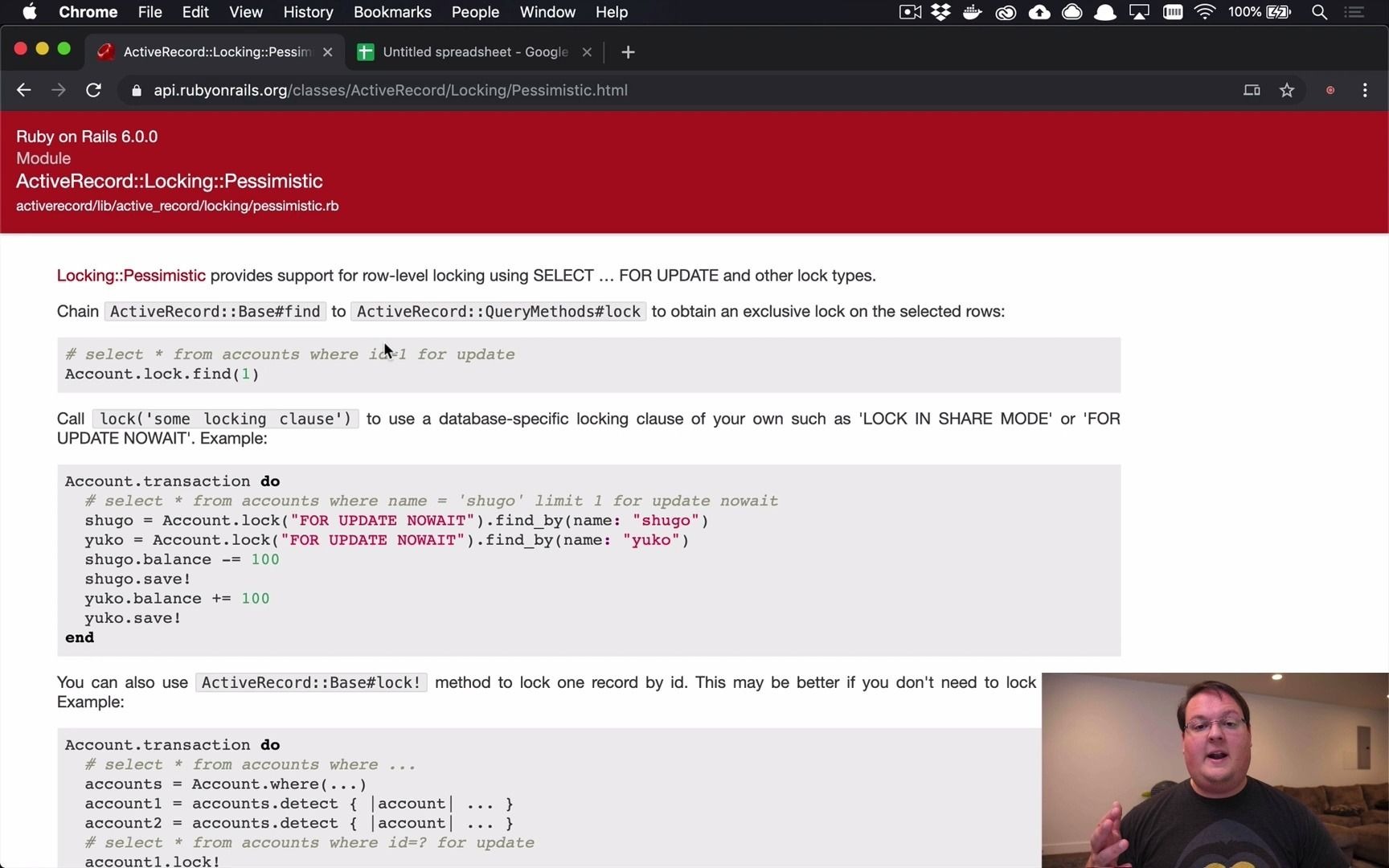Close the Untitled spreadsheet tab
This screenshot has height=868, width=1389.
[x=587, y=52]
